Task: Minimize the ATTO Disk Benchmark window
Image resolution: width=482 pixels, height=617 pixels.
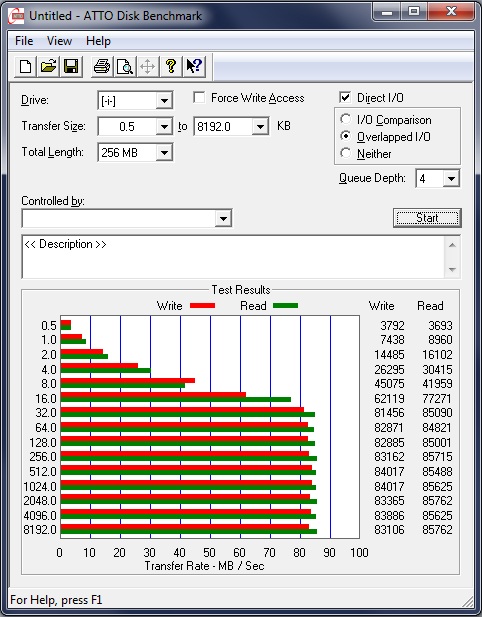Action: click(x=387, y=12)
